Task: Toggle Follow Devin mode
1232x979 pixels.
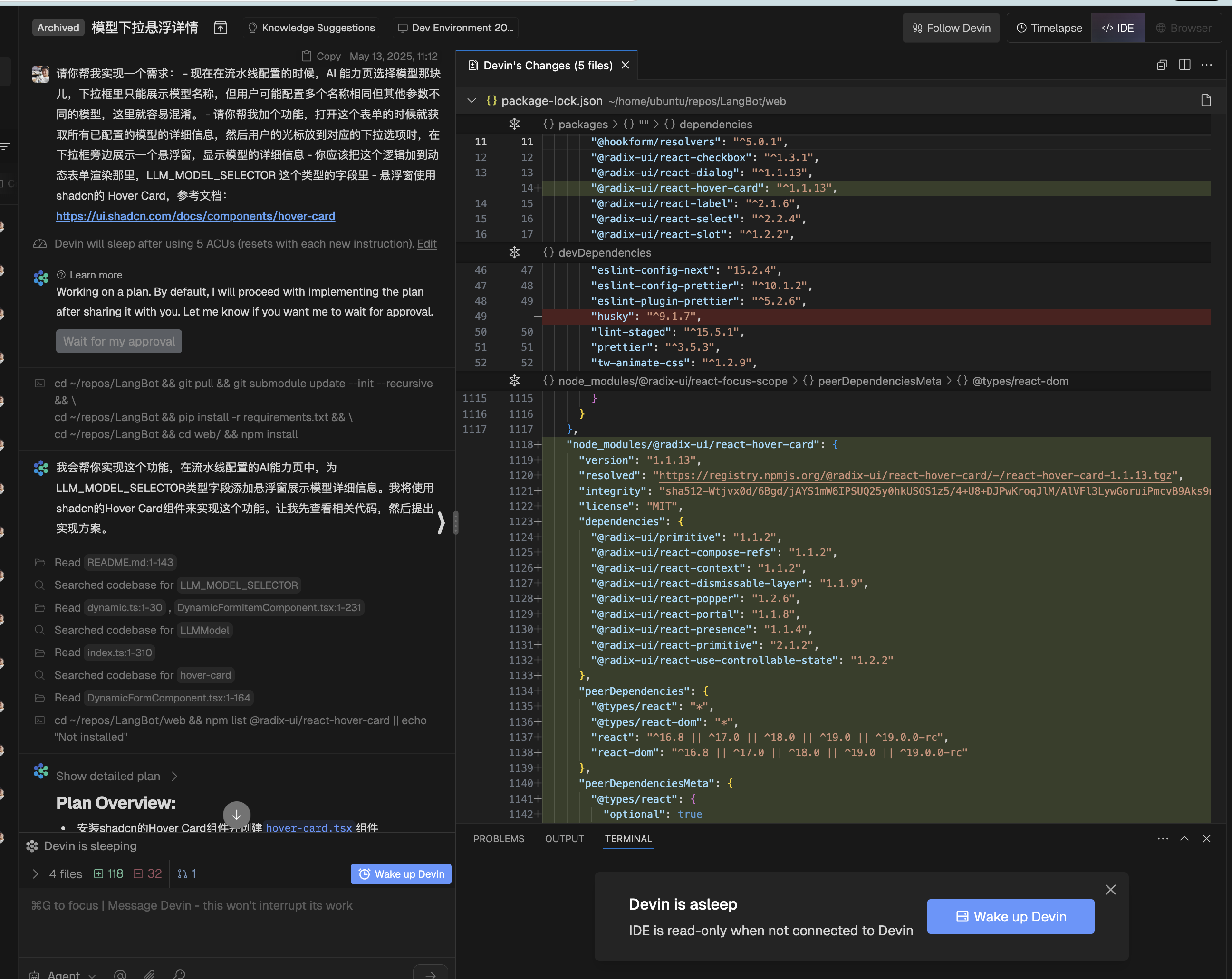Action: click(951, 28)
